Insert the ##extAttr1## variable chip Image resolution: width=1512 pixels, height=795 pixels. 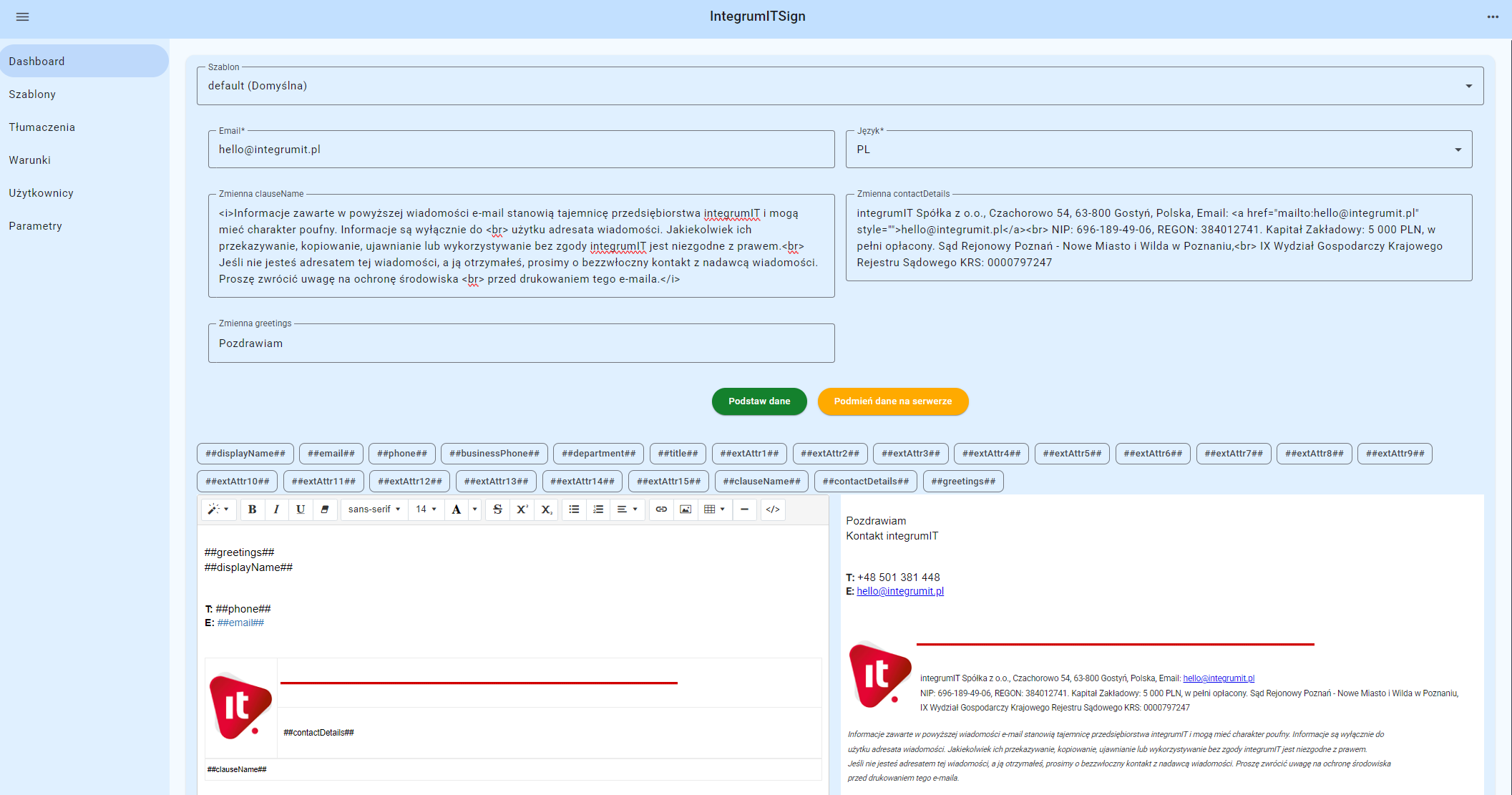coord(749,454)
